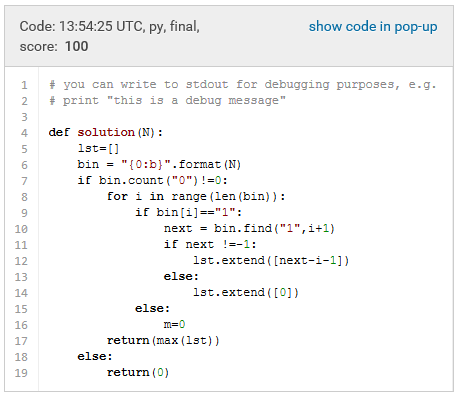The image size is (460, 396).
Task: Click the return(0) line
Action: pyautogui.click(x=138, y=372)
